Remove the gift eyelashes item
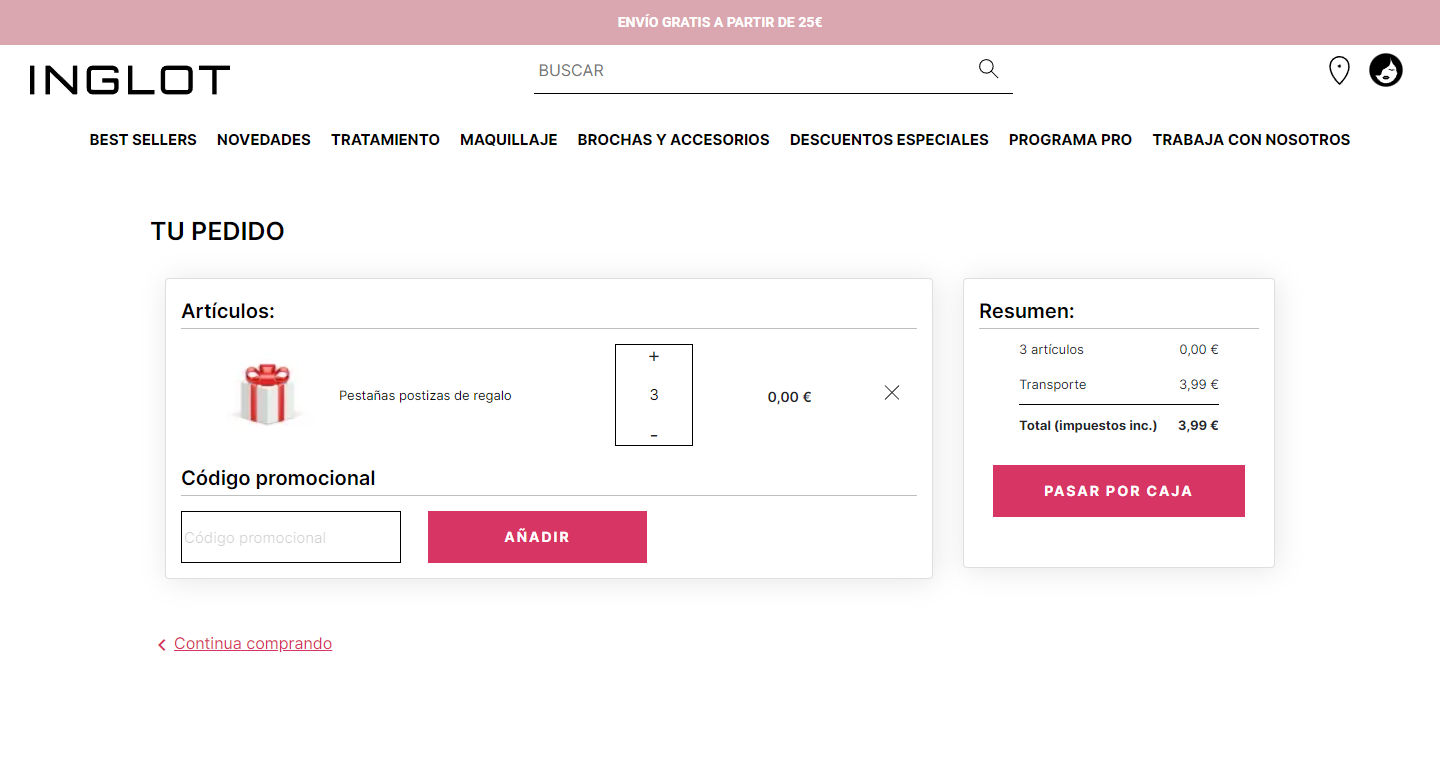Screen dimensions: 1440x757 [x=892, y=393]
